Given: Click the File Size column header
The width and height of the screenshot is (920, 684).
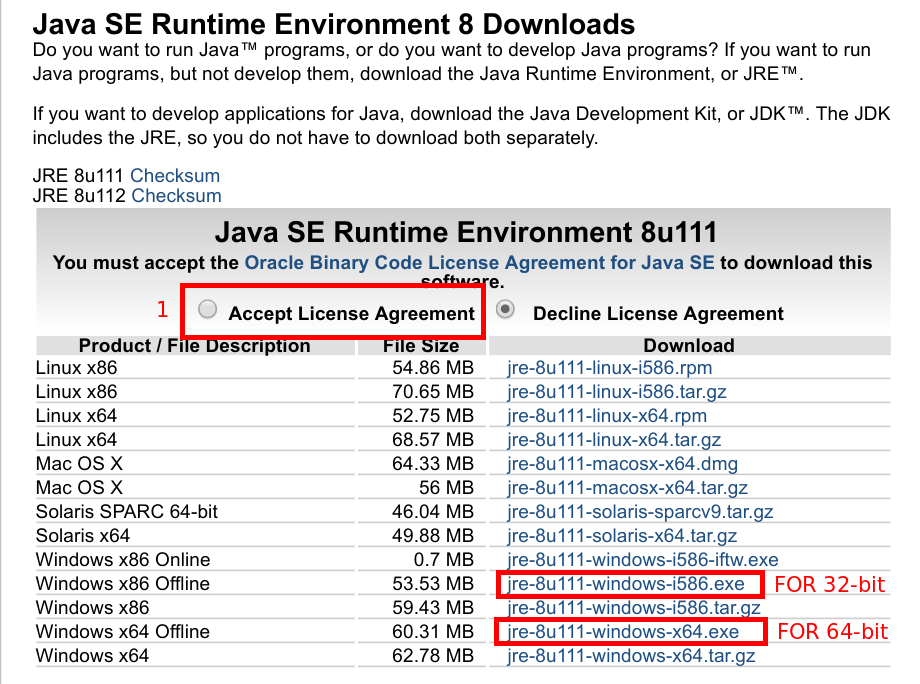Looking at the screenshot, I should coord(421,346).
